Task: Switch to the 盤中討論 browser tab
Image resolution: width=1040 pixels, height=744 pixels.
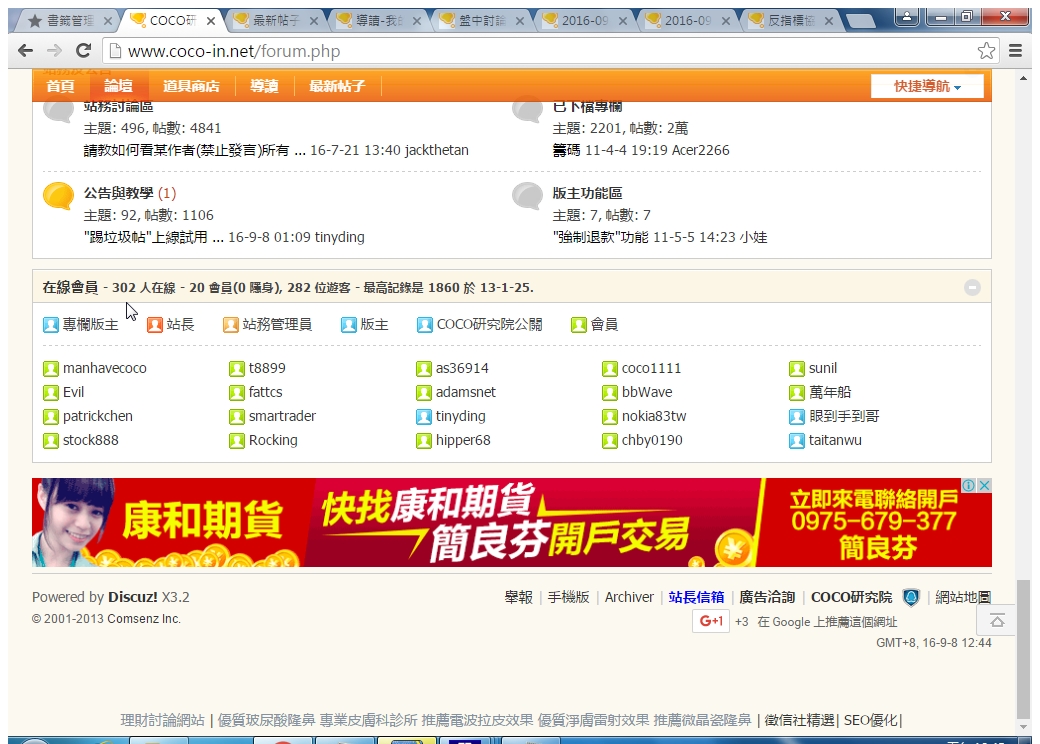Action: tap(481, 21)
